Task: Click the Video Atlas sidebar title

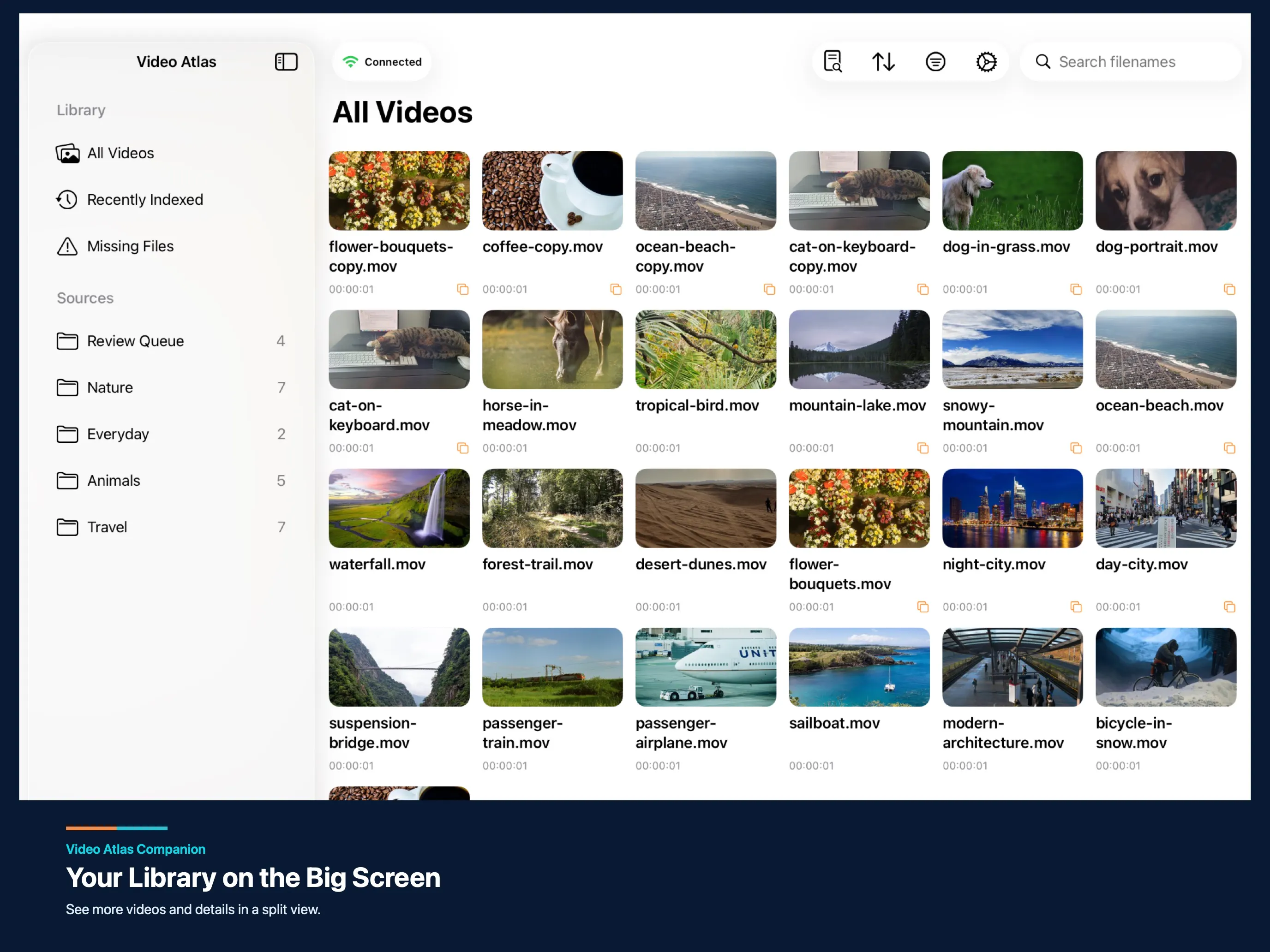Action: tap(176, 62)
